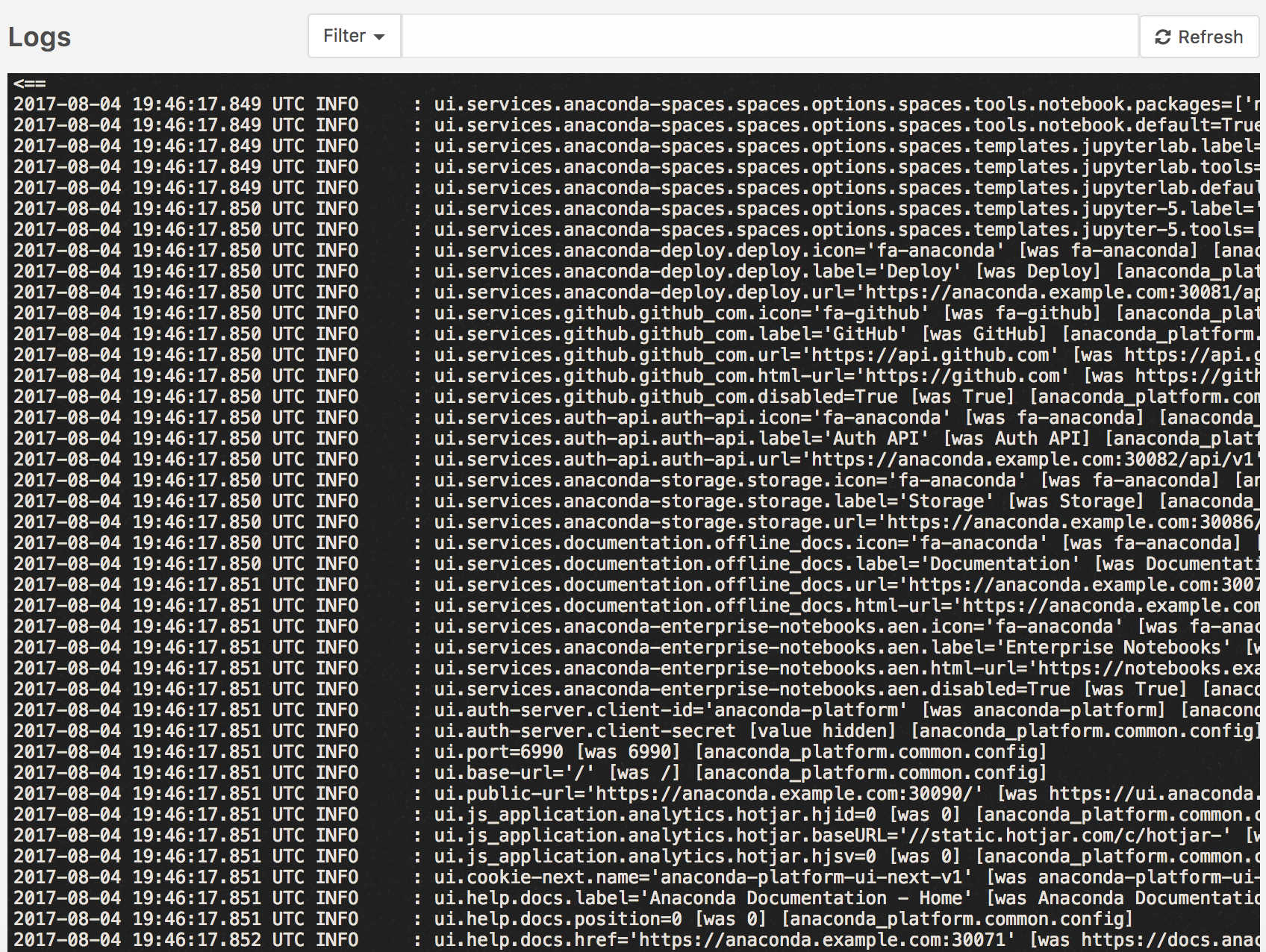The height and width of the screenshot is (952, 1266).
Task: Select the auth-api.label='Auth API' log line
Action: pos(637,439)
